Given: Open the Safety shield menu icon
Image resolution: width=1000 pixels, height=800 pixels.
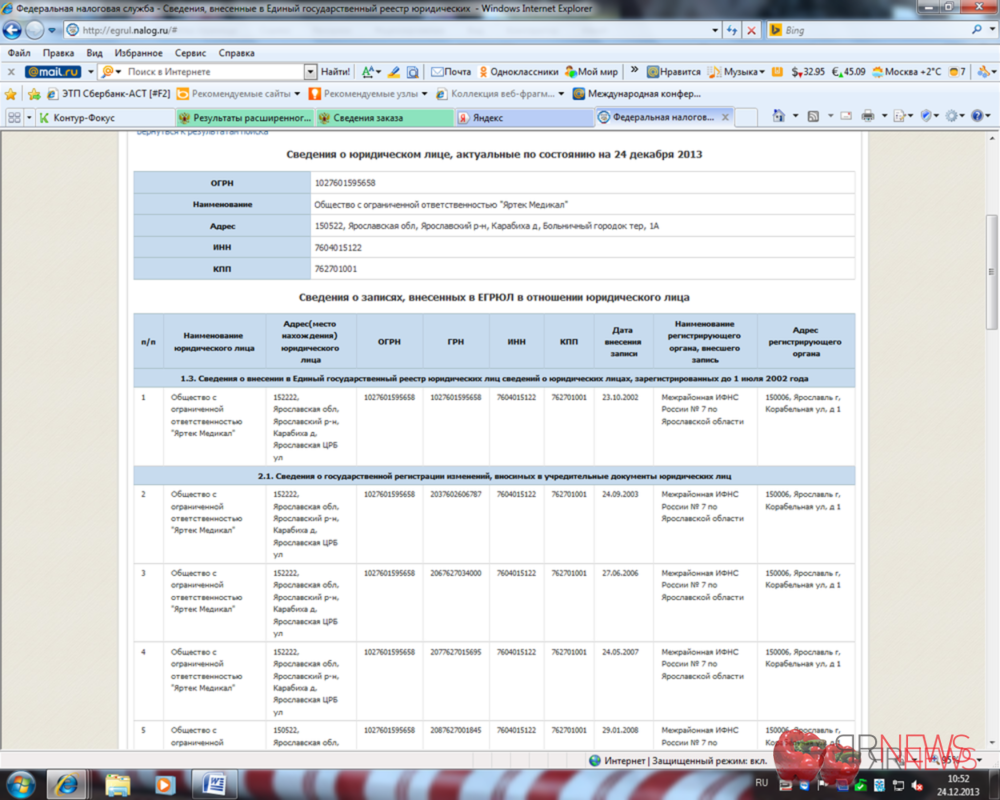Looking at the screenshot, I should click(927, 116).
